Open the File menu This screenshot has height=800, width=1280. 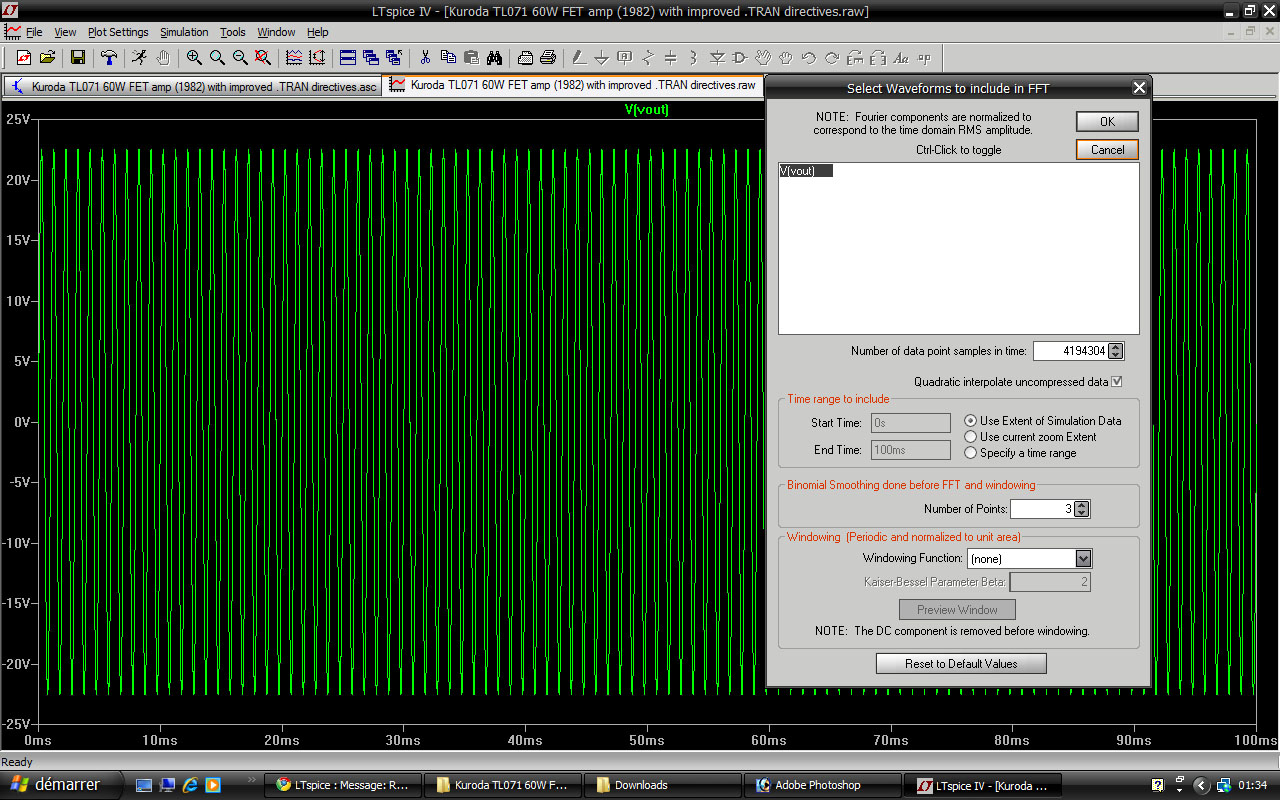click(34, 32)
